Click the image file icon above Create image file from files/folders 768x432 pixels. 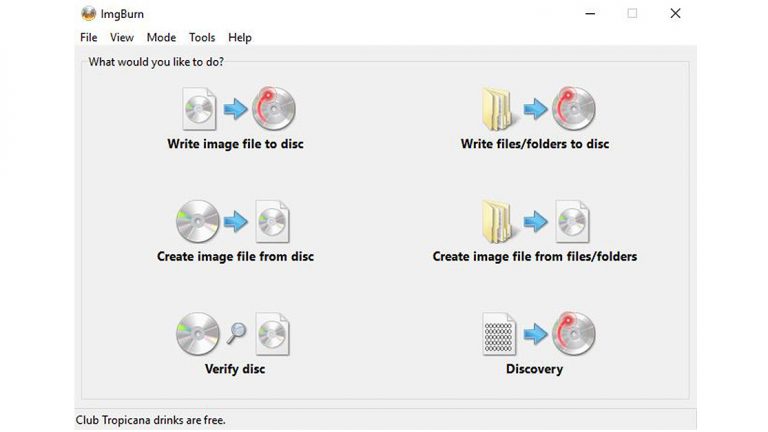572,221
